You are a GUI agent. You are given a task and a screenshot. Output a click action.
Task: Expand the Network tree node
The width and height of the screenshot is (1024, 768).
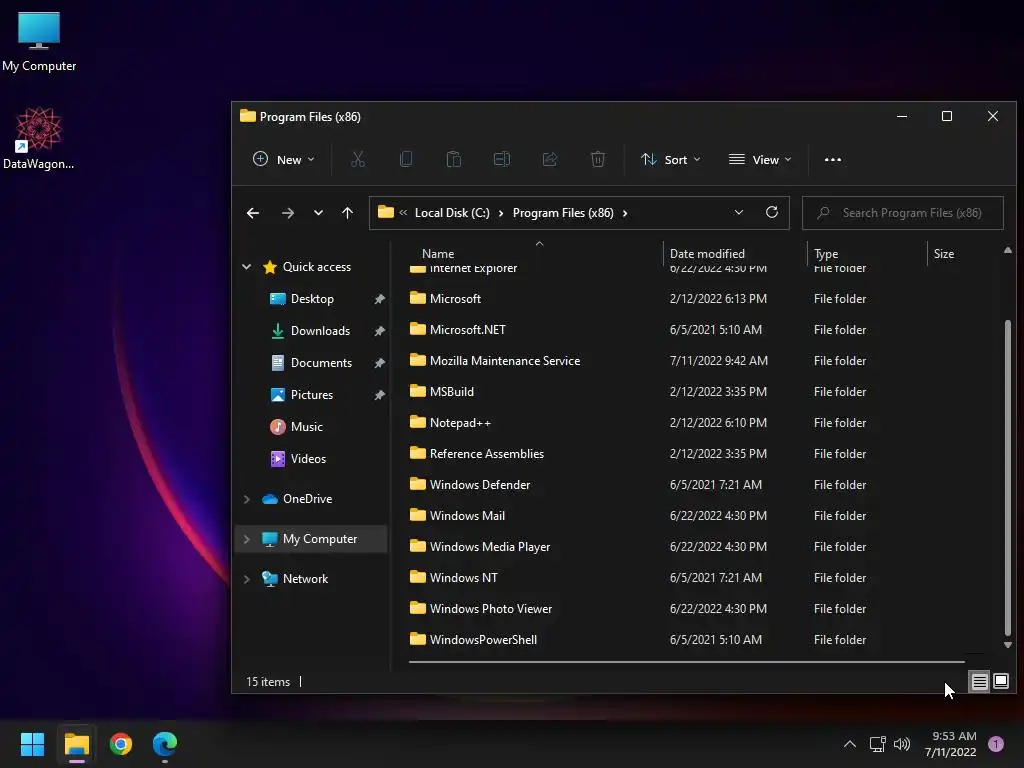point(246,579)
